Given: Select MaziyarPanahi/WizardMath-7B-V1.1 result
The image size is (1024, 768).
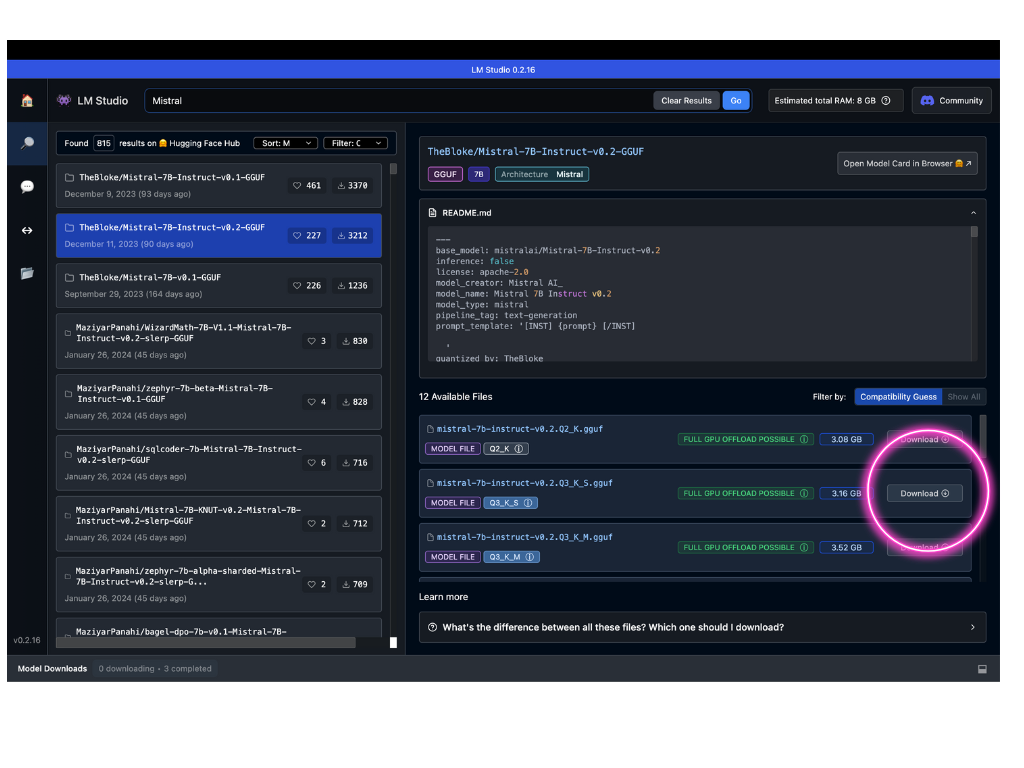Looking at the screenshot, I should [219, 341].
